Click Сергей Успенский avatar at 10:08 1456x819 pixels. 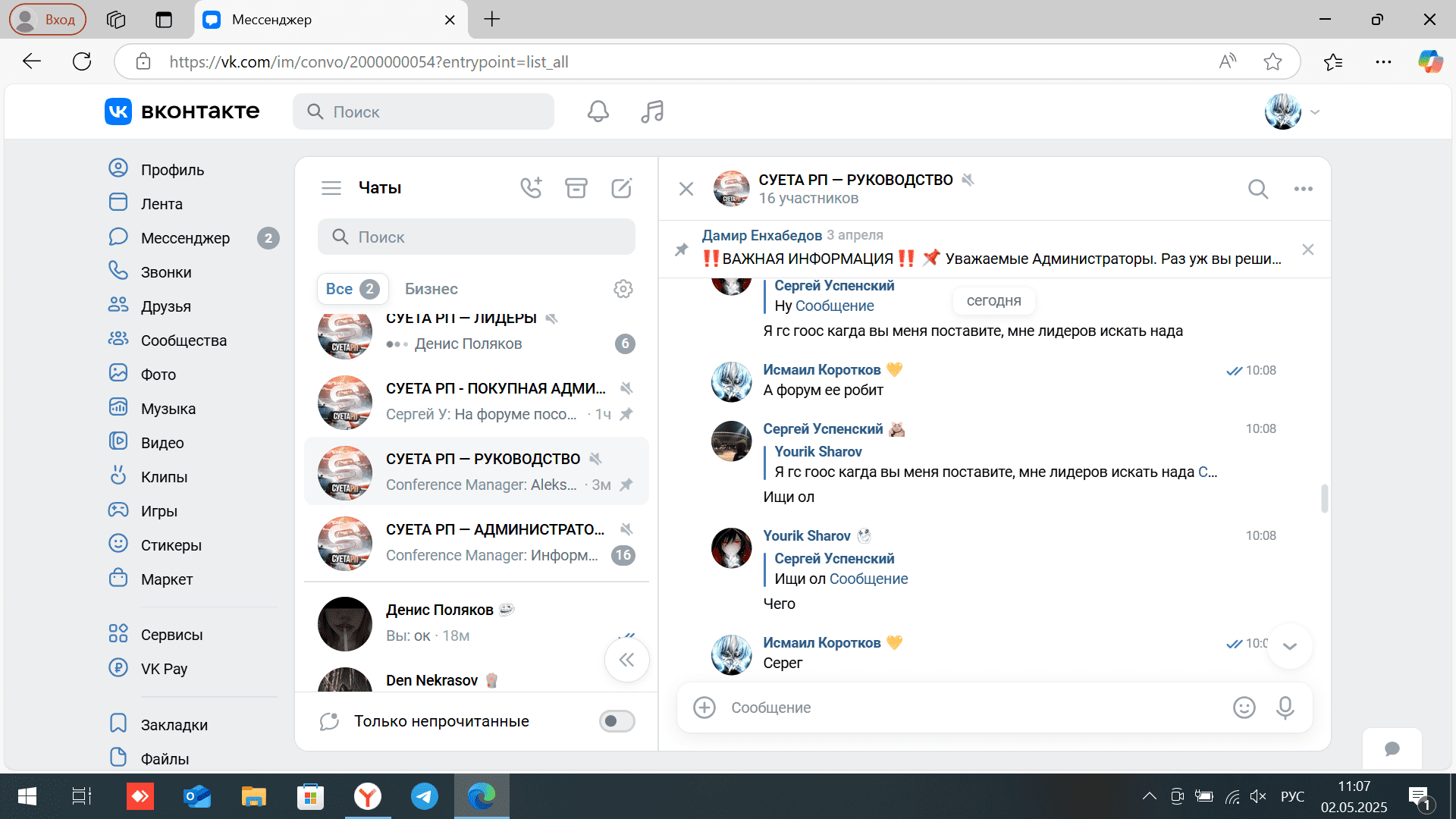[x=731, y=441]
